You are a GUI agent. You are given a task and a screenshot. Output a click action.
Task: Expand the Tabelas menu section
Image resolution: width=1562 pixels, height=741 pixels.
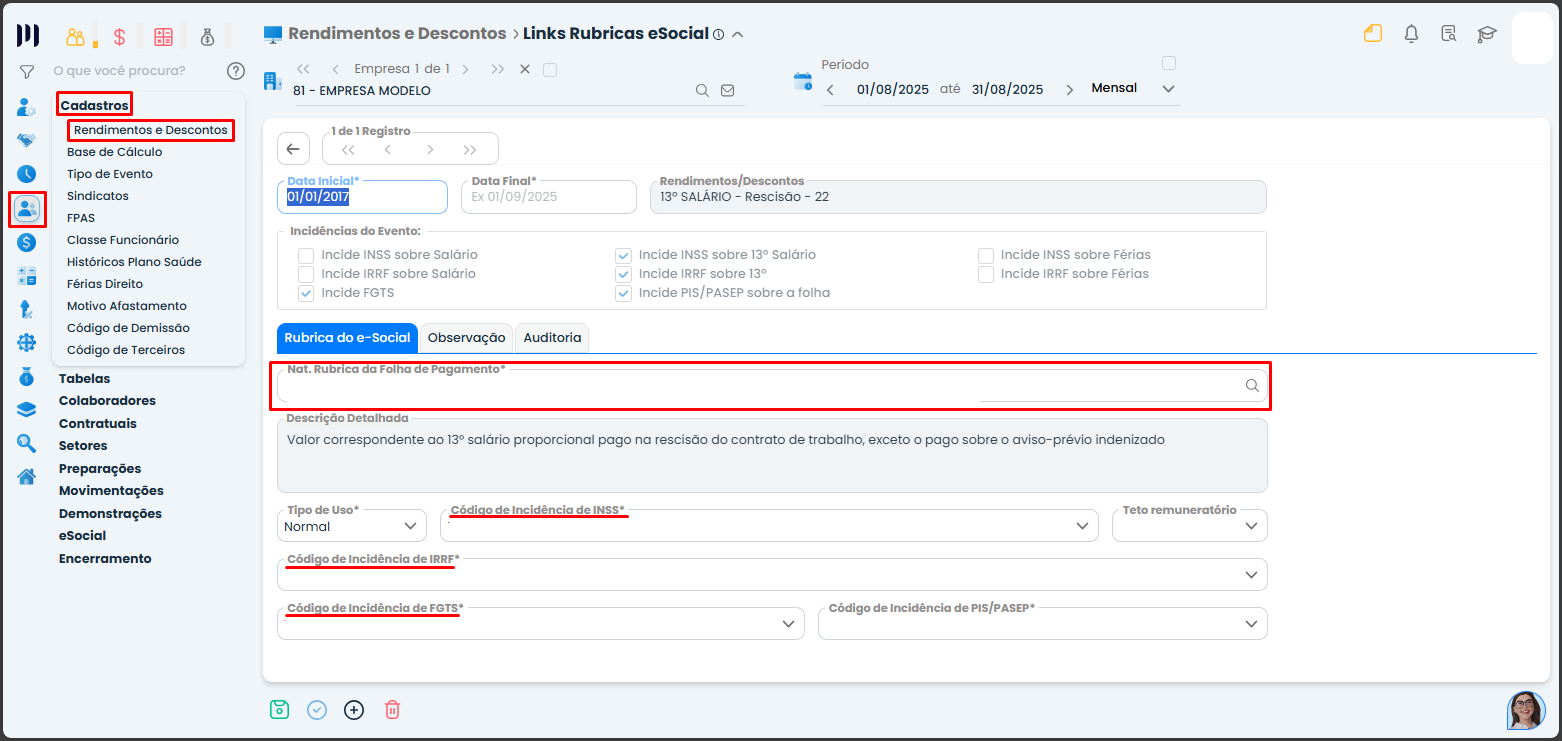pyautogui.click(x=85, y=379)
